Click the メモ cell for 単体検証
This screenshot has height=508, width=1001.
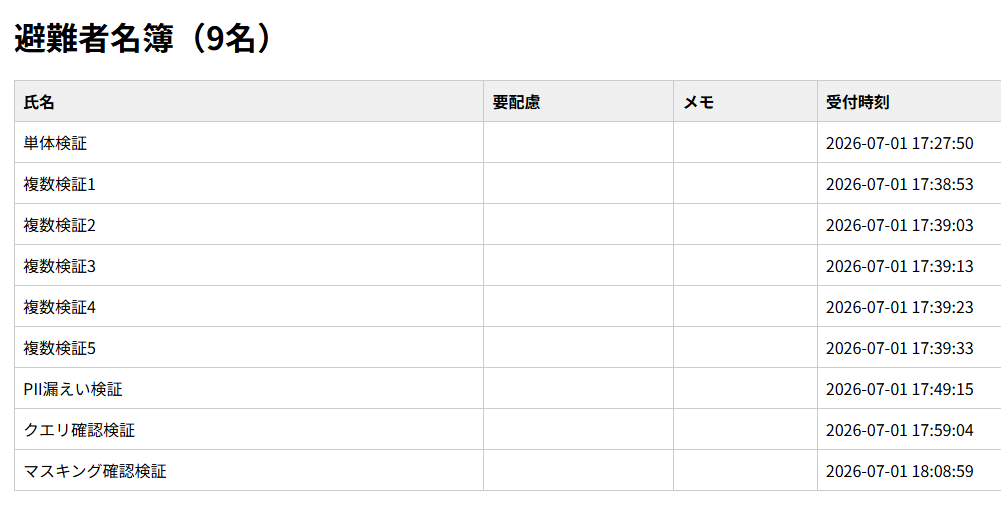pyautogui.click(x=745, y=142)
